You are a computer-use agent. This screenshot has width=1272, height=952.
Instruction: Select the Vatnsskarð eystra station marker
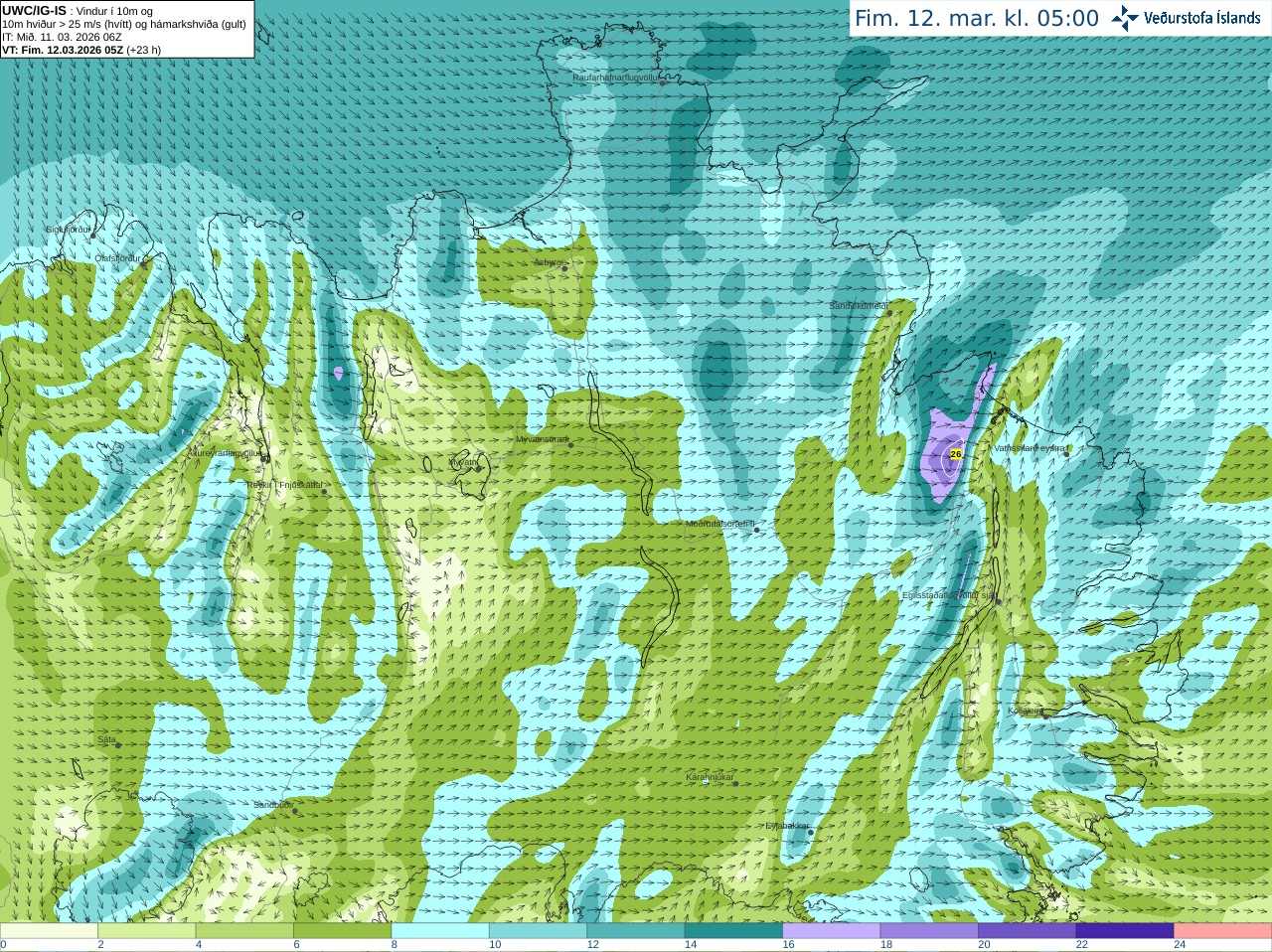point(1067,453)
